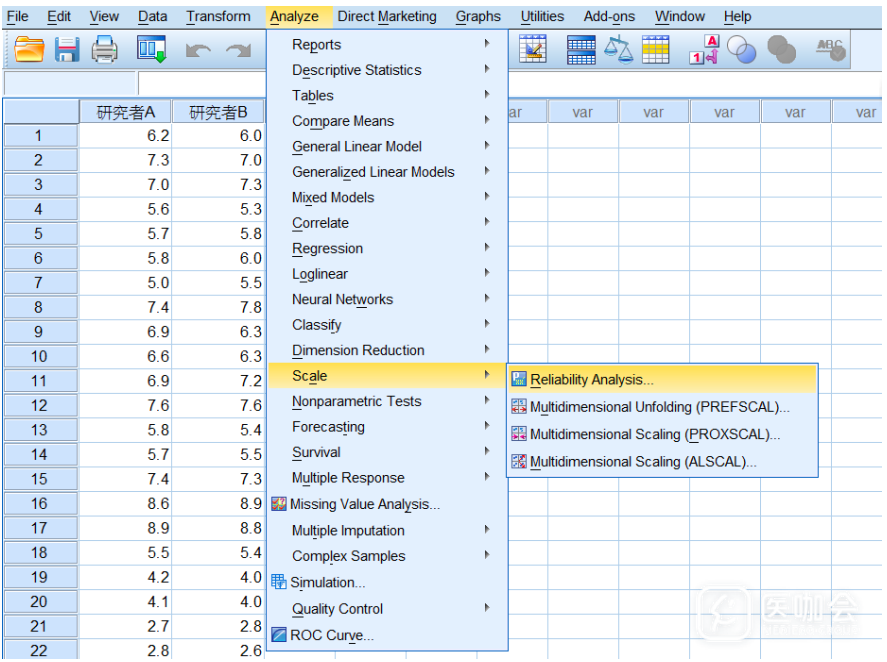Viewport: 887px width, 662px height.
Task: Expand the Nonparametric Tests submenu
Action: pyautogui.click(x=356, y=402)
